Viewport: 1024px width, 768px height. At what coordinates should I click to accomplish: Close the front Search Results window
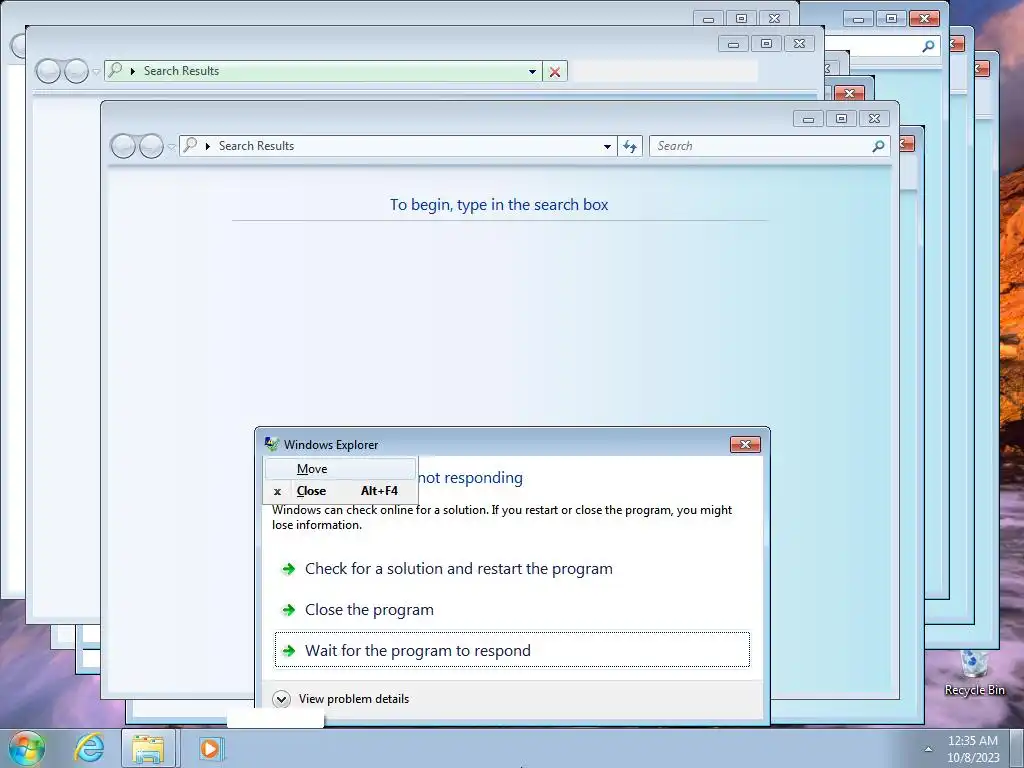coord(874,118)
